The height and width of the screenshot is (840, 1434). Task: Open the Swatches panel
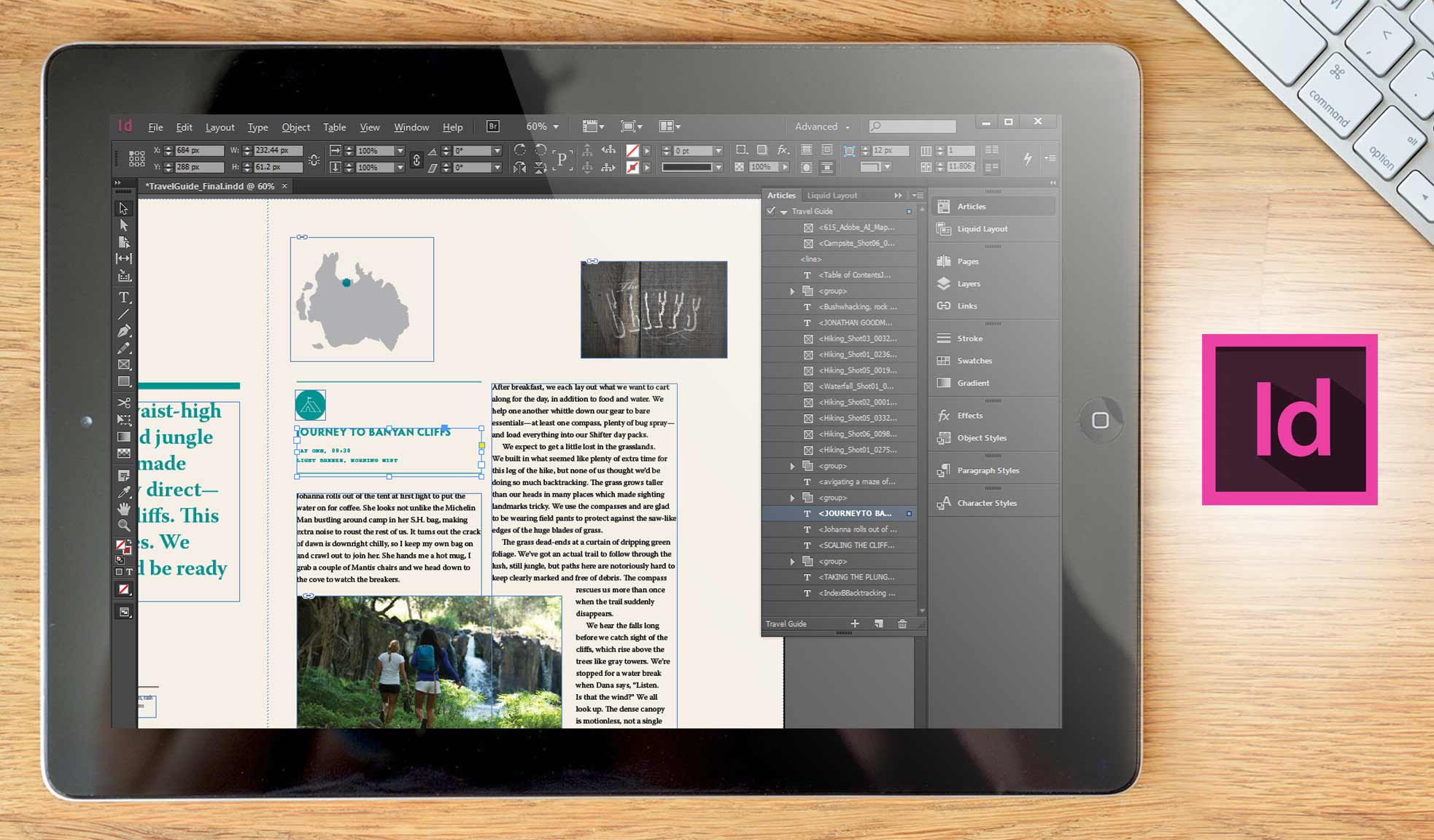pyautogui.click(x=974, y=361)
